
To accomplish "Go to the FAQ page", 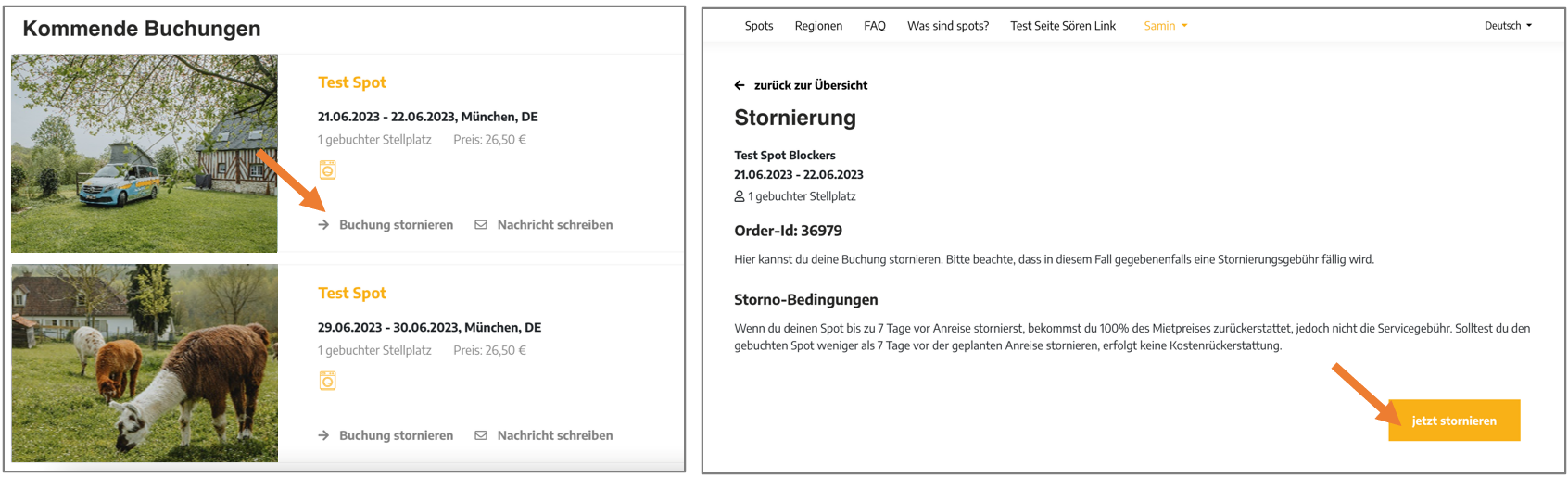I will pyautogui.click(x=875, y=26).
